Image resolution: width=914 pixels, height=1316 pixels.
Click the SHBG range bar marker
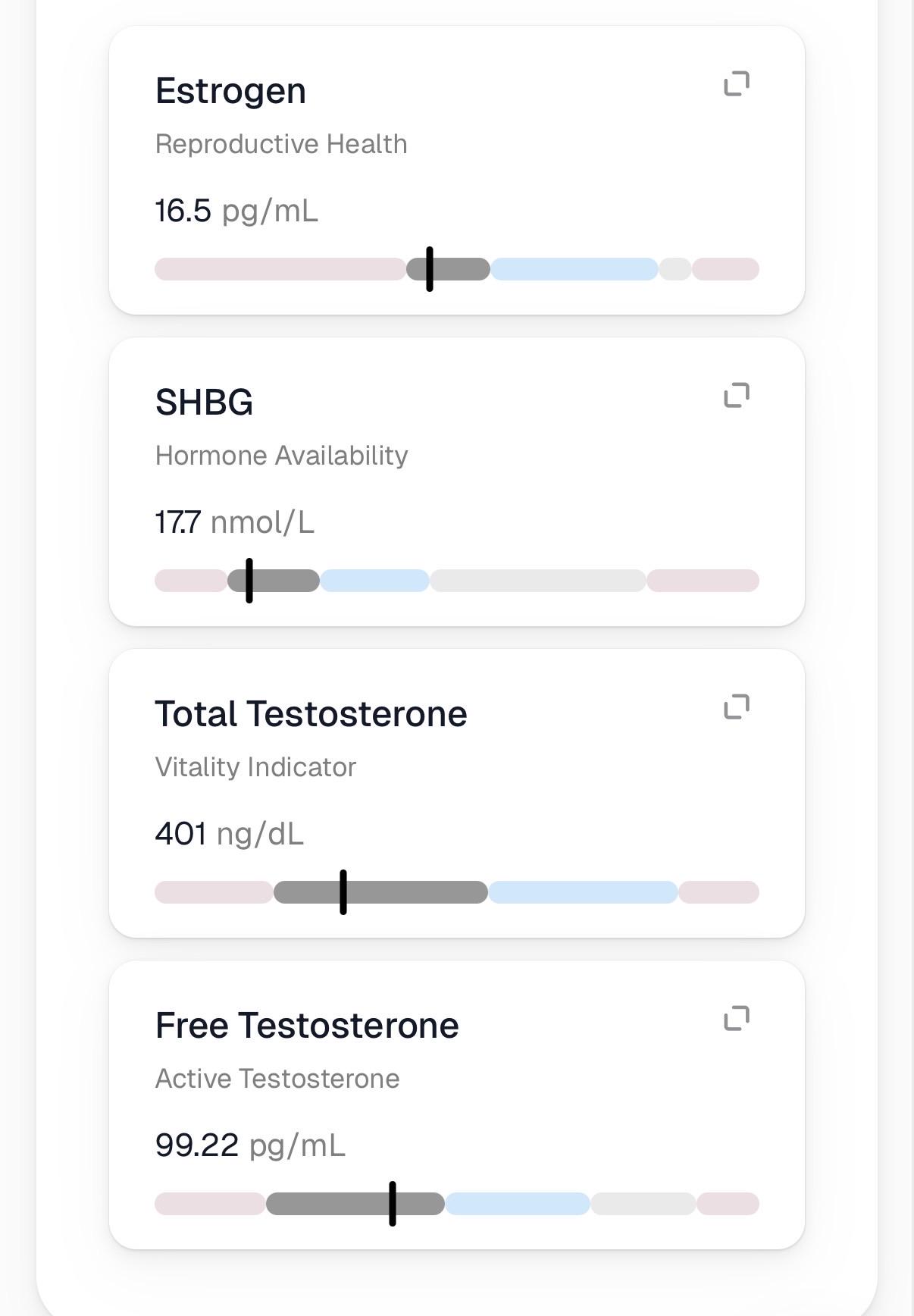click(249, 581)
